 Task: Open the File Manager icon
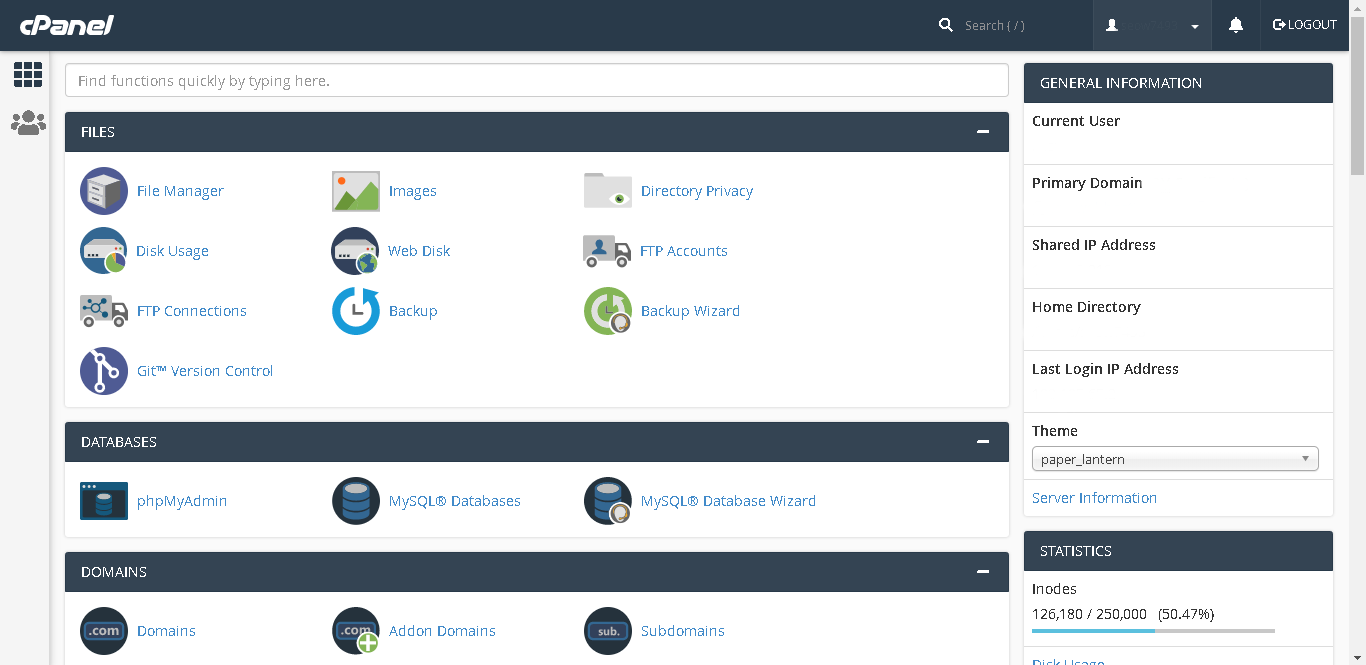click(x=104, y=191)
